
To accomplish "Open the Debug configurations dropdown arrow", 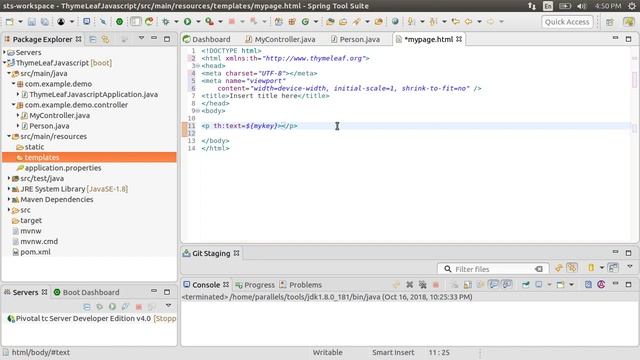I will coord(176,22).
